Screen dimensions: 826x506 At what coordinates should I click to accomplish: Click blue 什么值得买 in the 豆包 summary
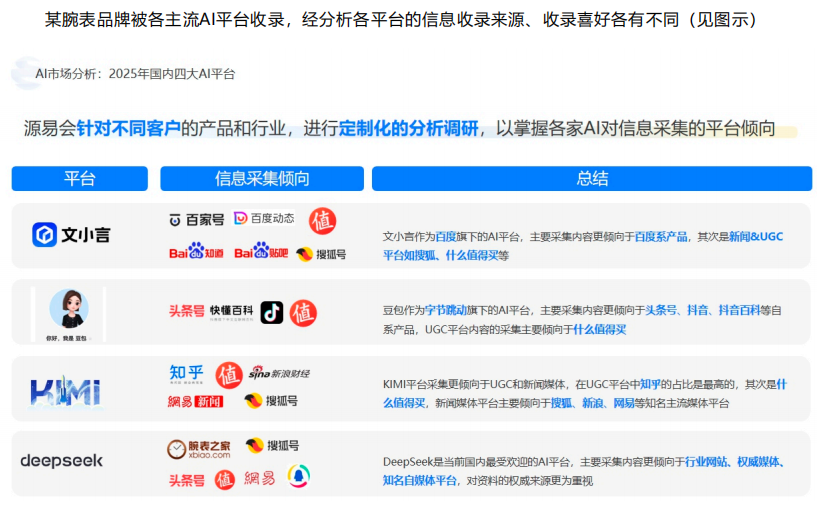click(599, 330)
